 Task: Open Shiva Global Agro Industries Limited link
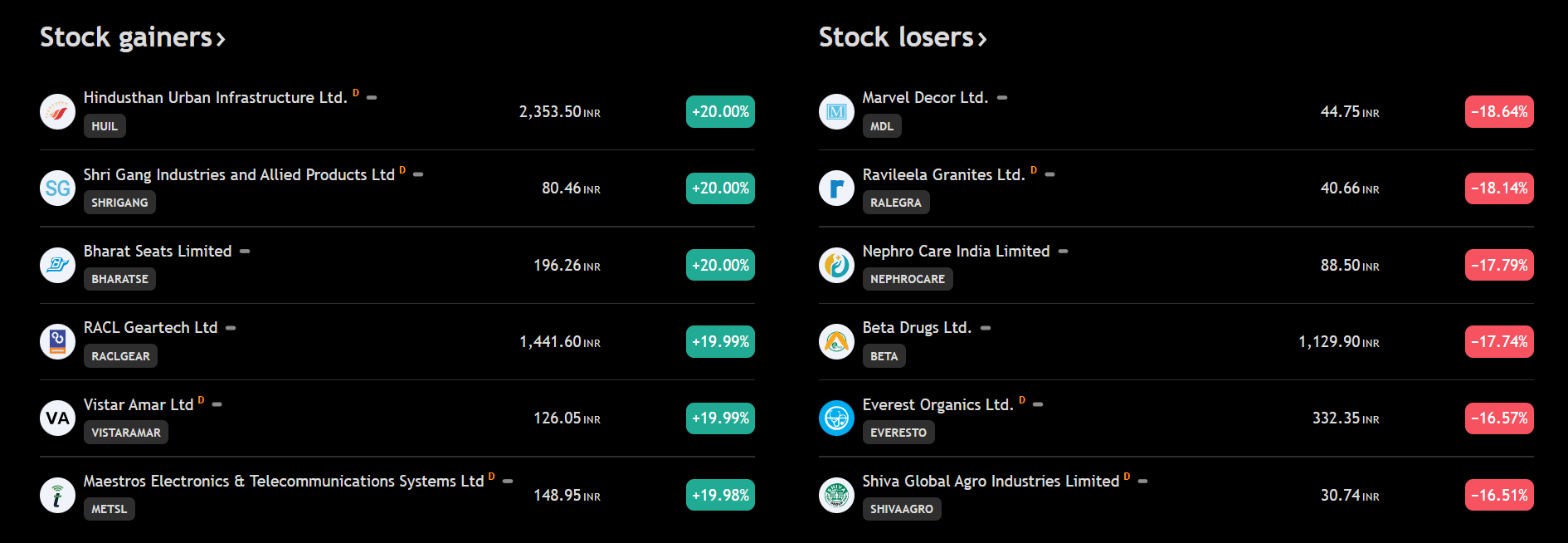990,482
